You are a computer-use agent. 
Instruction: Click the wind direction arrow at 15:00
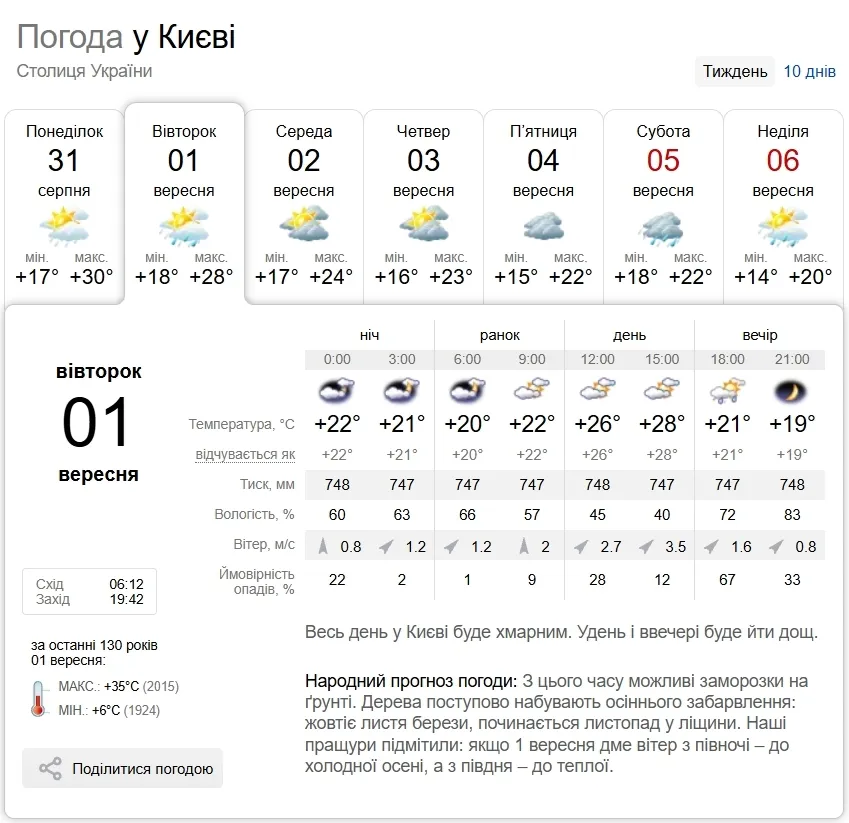click(x=646, y=547)
